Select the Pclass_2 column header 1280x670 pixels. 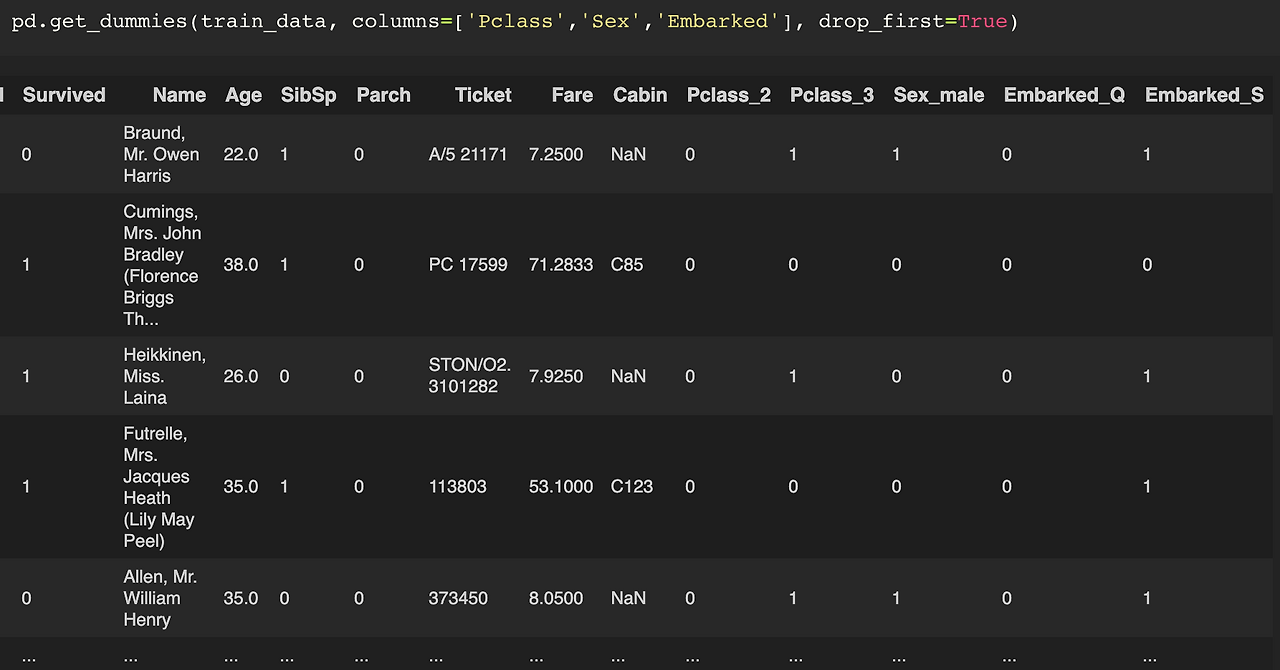tap(729, 95)
